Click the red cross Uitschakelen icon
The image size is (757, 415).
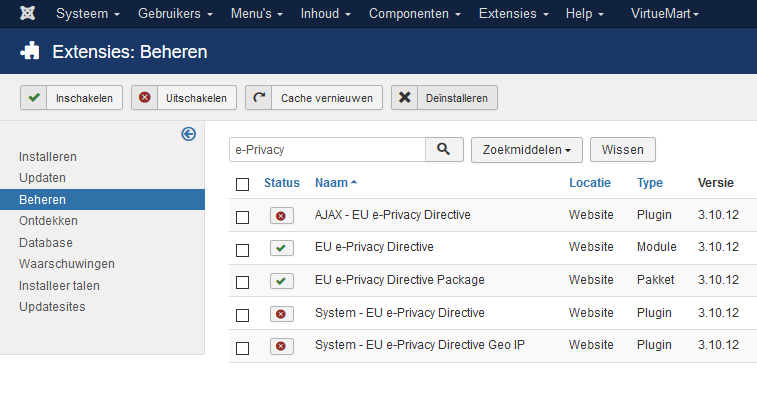(x=144, y=97)
